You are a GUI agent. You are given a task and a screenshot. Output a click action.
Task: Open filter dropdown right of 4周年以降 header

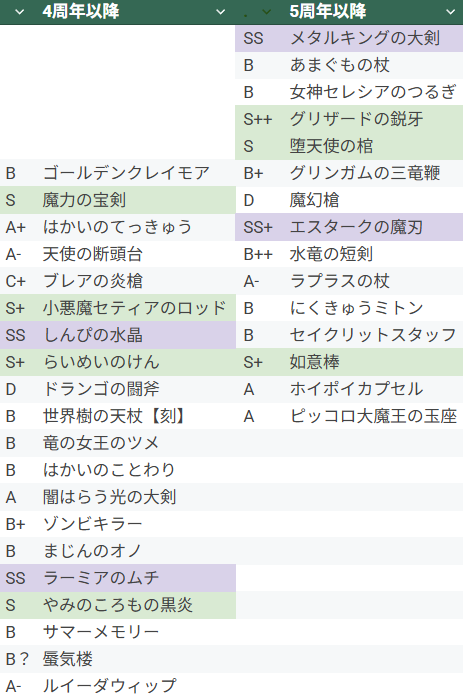point(221,12)
